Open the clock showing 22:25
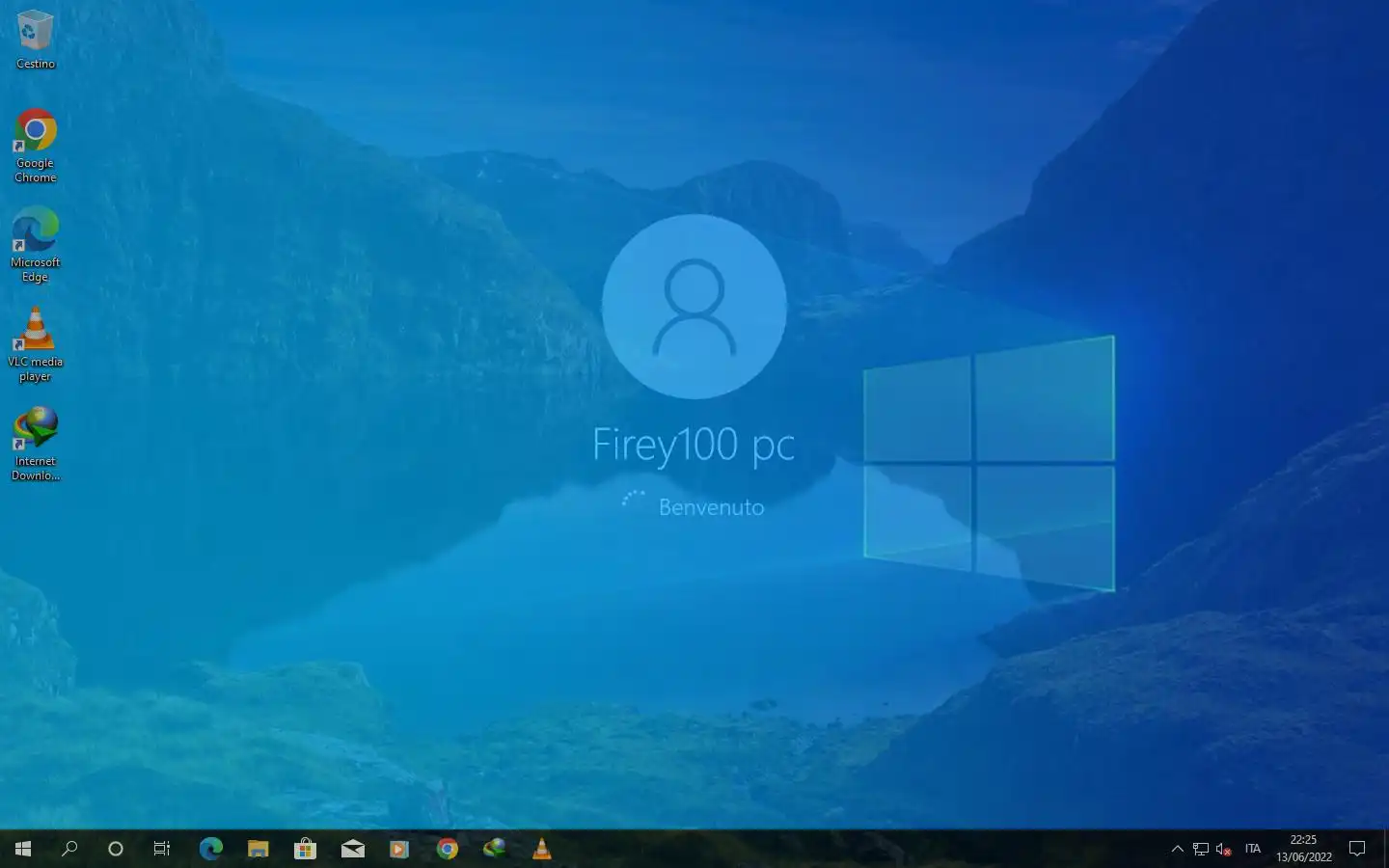Viewport: 1389px width, 868px height. pos(1303,849)
